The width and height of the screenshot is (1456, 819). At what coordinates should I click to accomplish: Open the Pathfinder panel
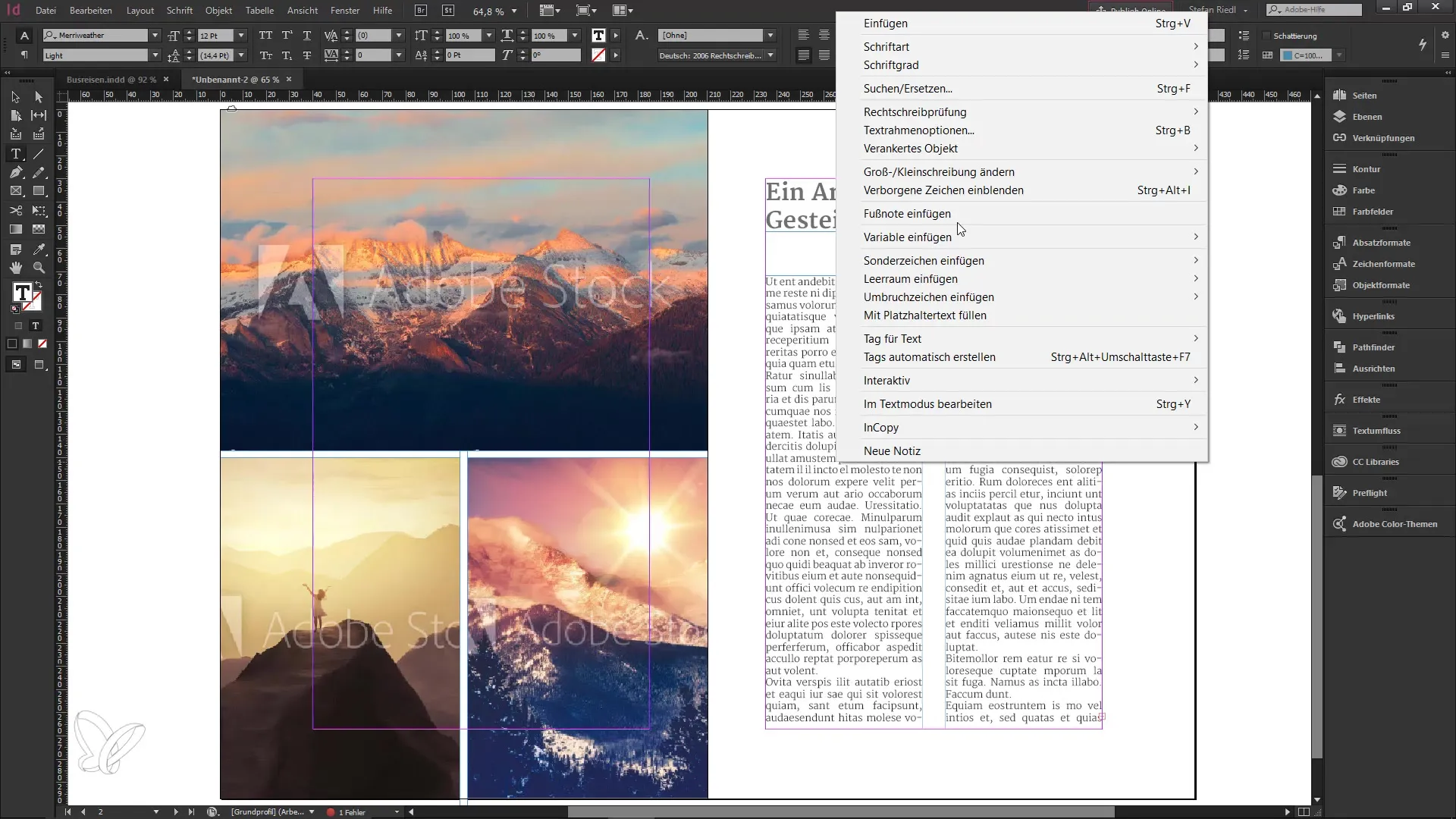point(1373,347)
